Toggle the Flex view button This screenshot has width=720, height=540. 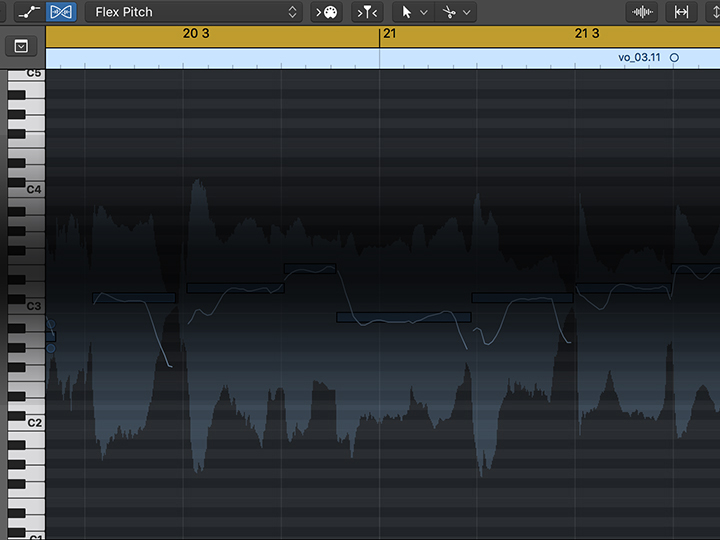pos(61,12)
